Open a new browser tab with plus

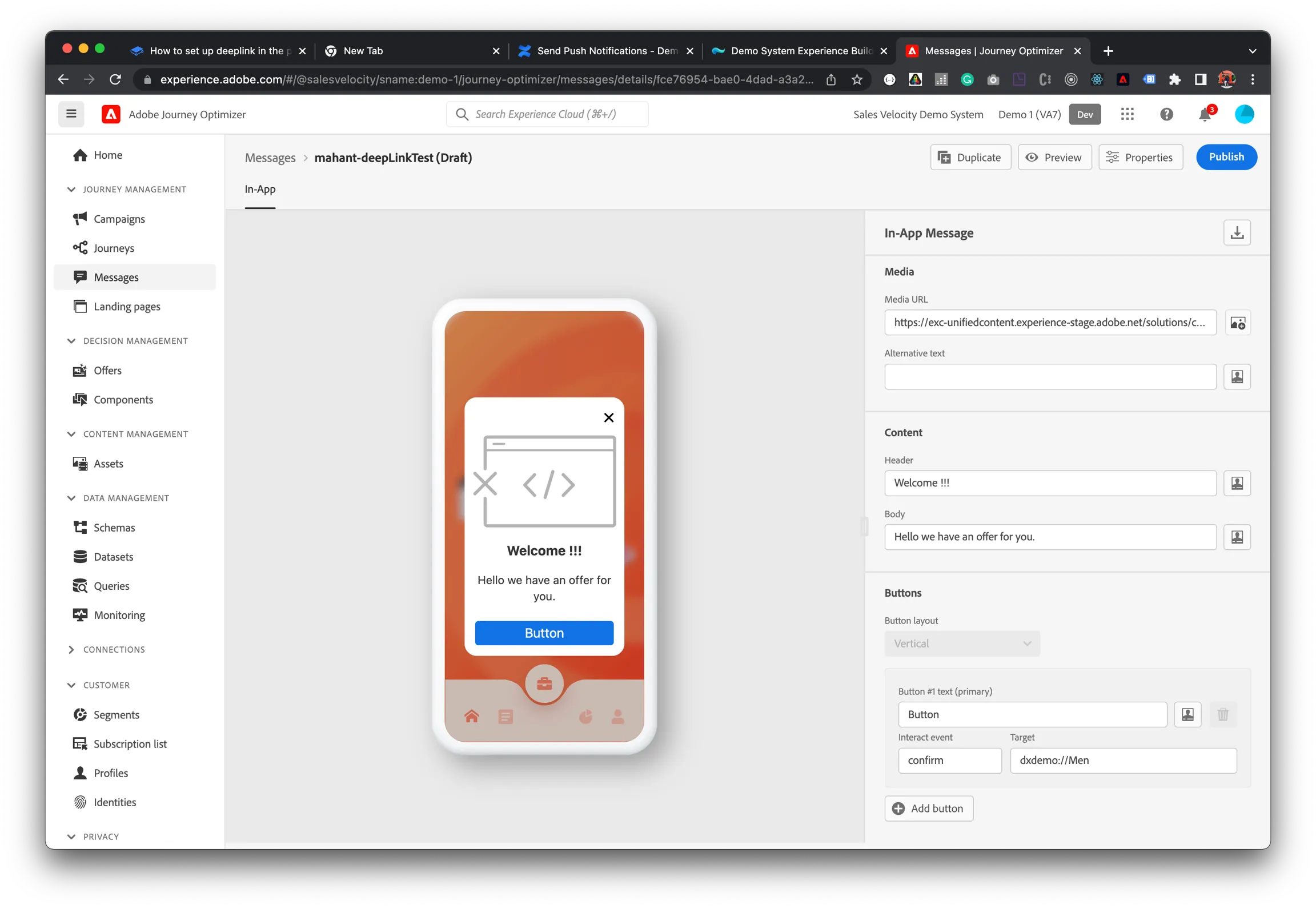click(1108, 51)
